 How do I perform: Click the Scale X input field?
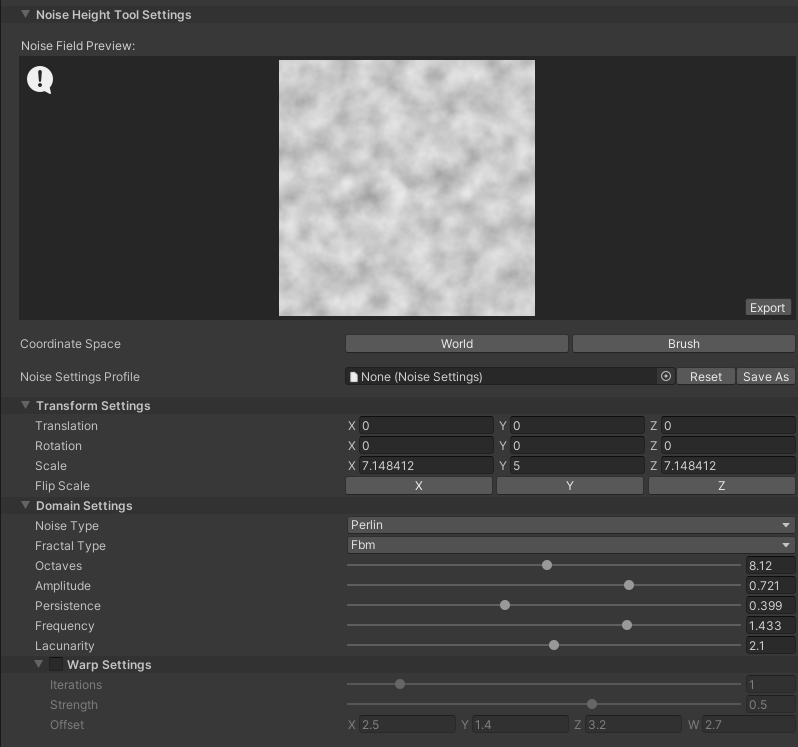[426, 466]
